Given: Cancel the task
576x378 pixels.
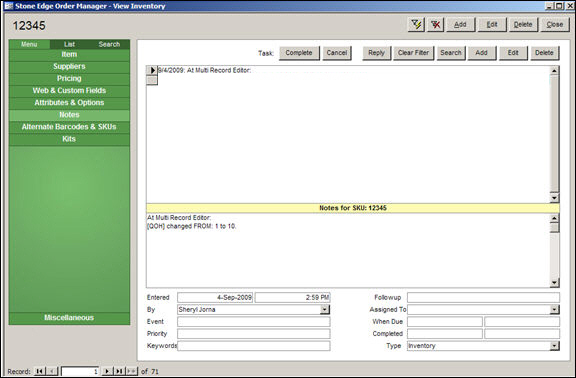Looking at the screenshot, I should (337, 53).
